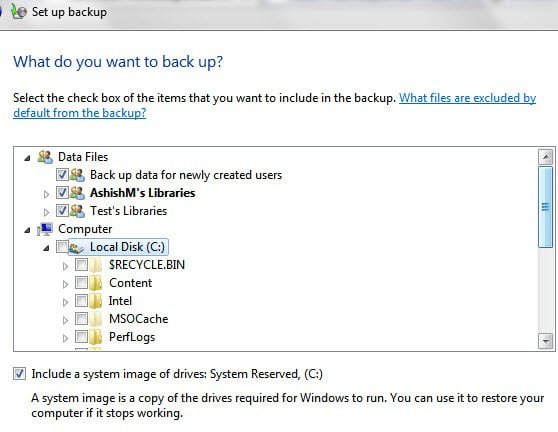Expand AshishM's Libraries node

[46, 194]
